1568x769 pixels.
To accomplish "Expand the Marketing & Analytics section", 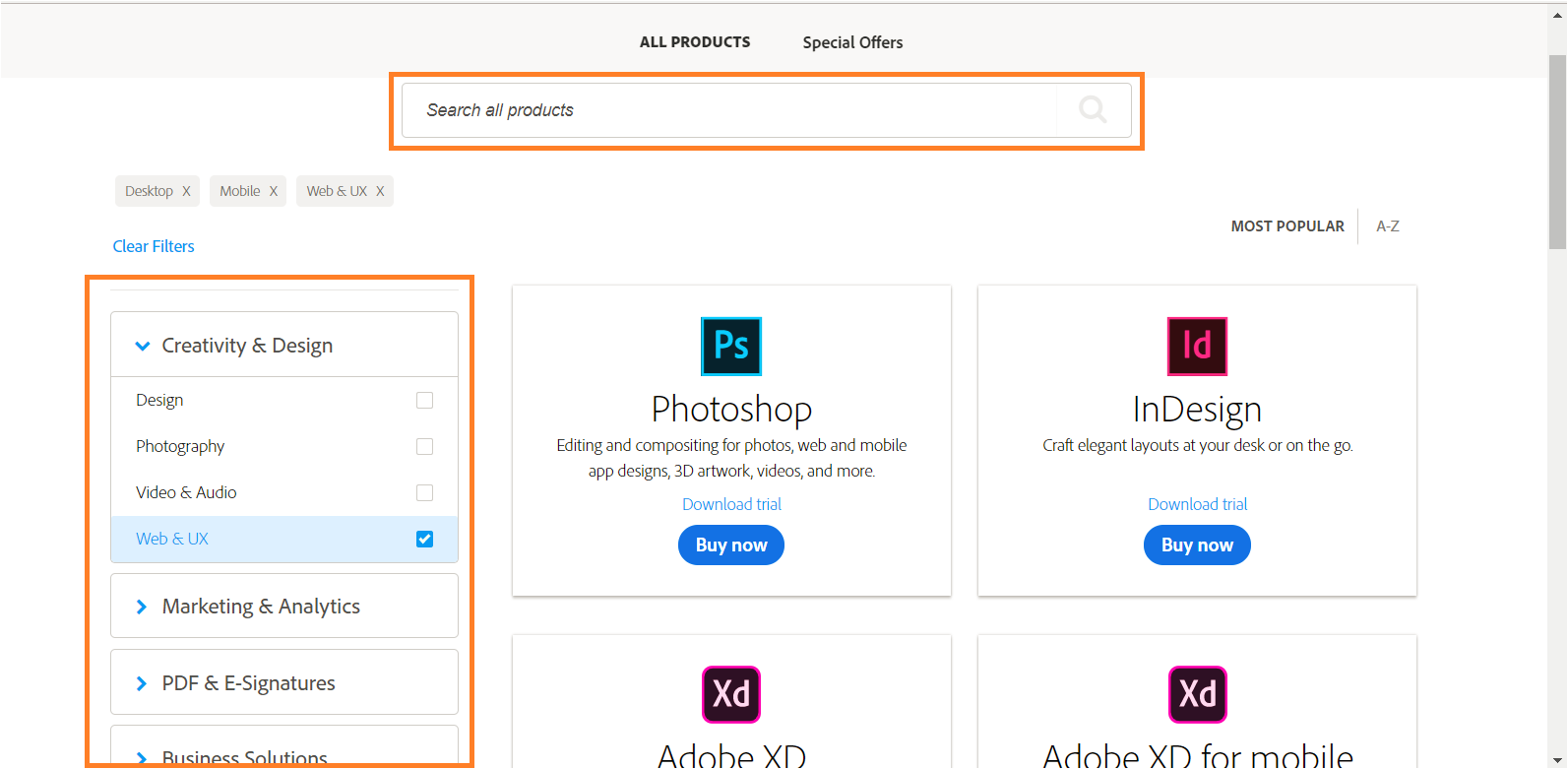I will pyautogui.click(x=284, y=606).
